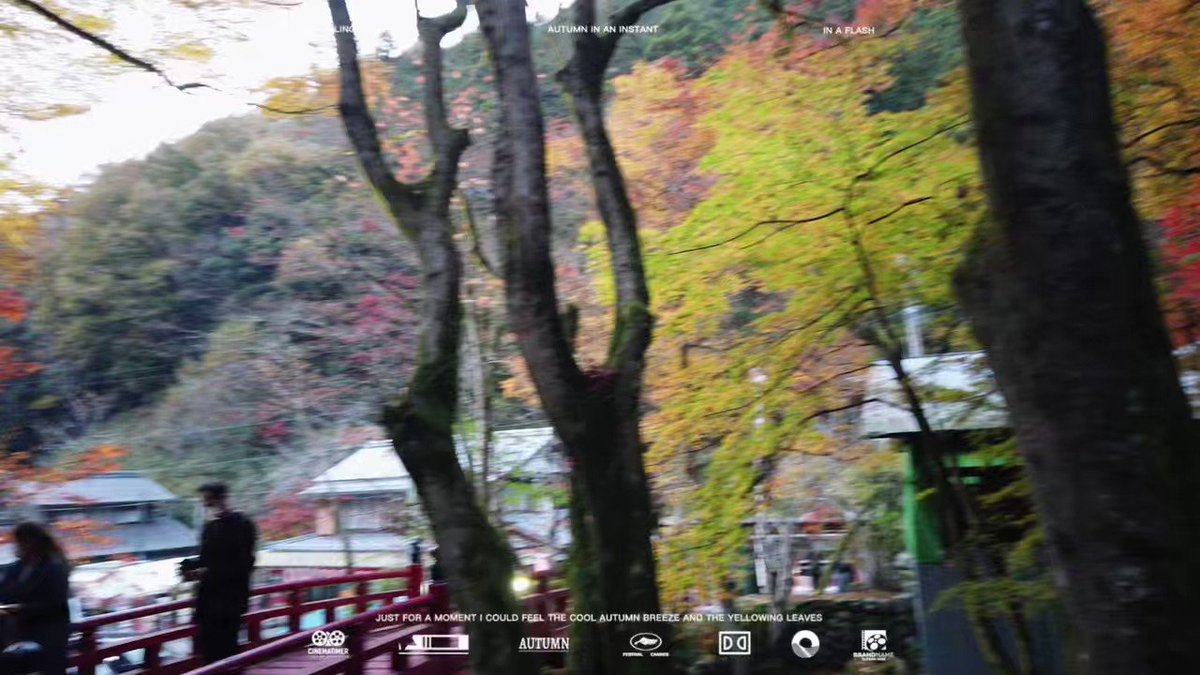The height and width of the screenshot is (675, 1200).
Task: Click the Cinematimer film reel logo
Action: pos(328,642)
